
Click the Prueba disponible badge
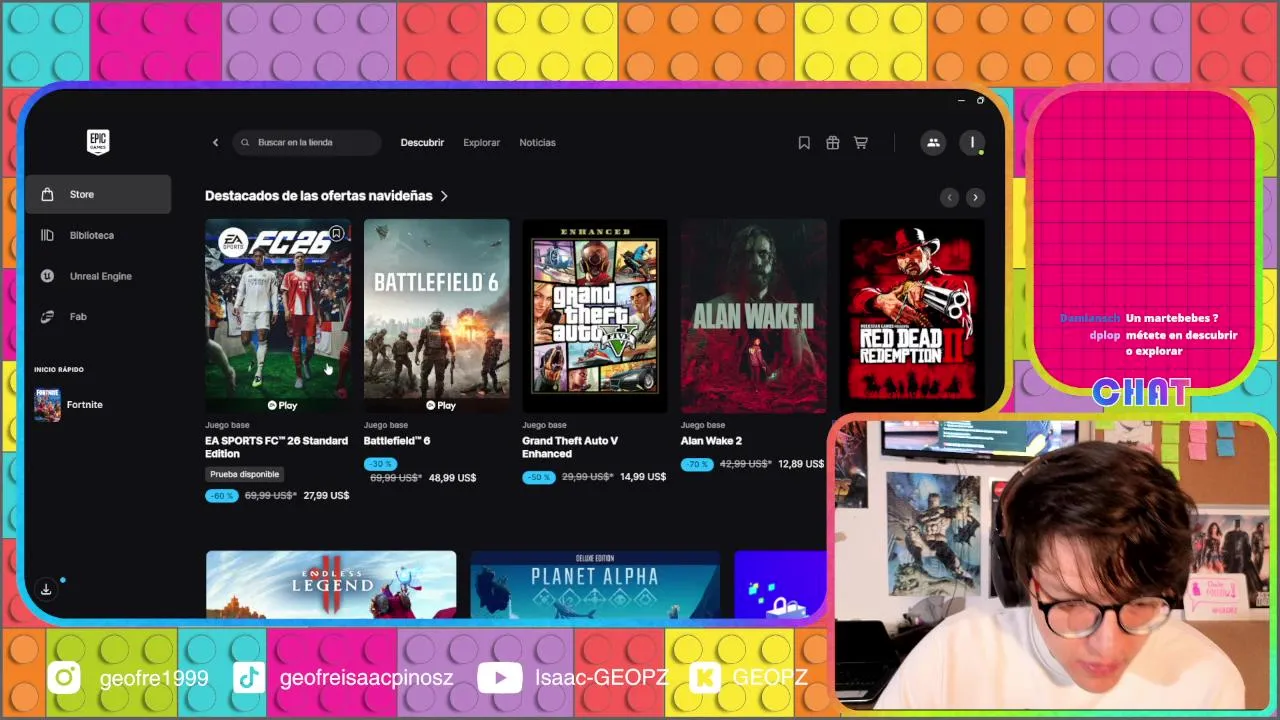245,474
